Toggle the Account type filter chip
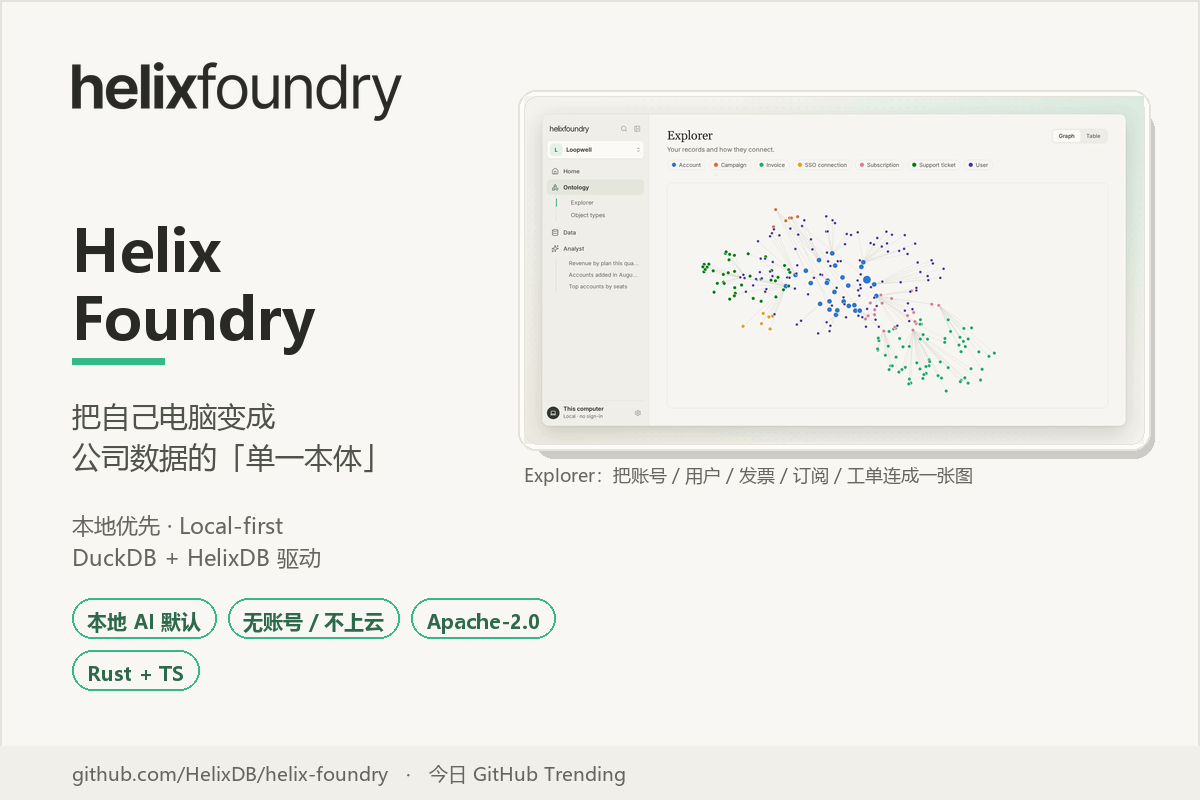 click(x=686, y=165)
